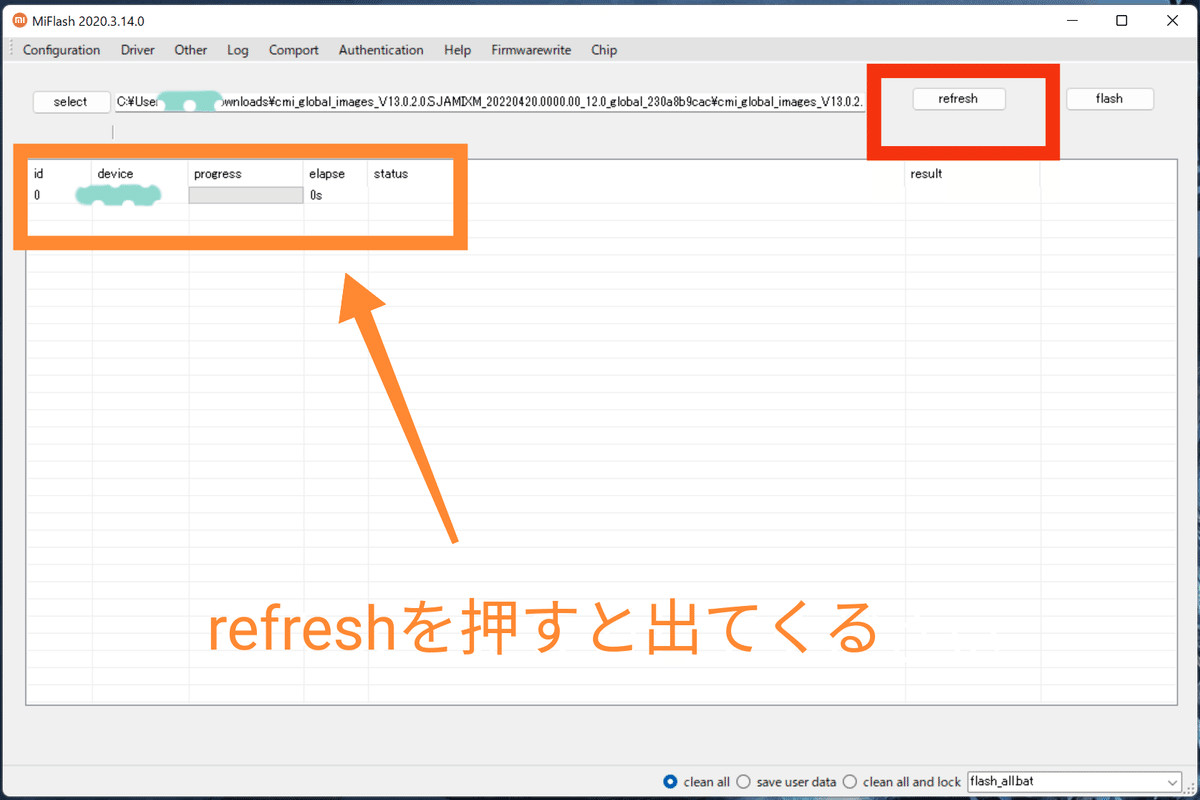Click the elapse column header
This screenshot has width=1200, height=800.
click(x=336, y=174)
